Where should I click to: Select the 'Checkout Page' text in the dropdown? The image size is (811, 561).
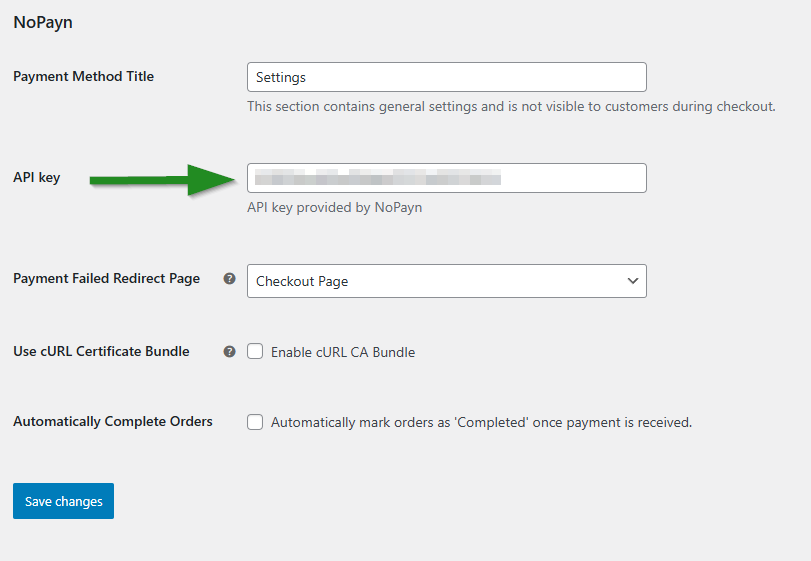(x=302, y=281)
